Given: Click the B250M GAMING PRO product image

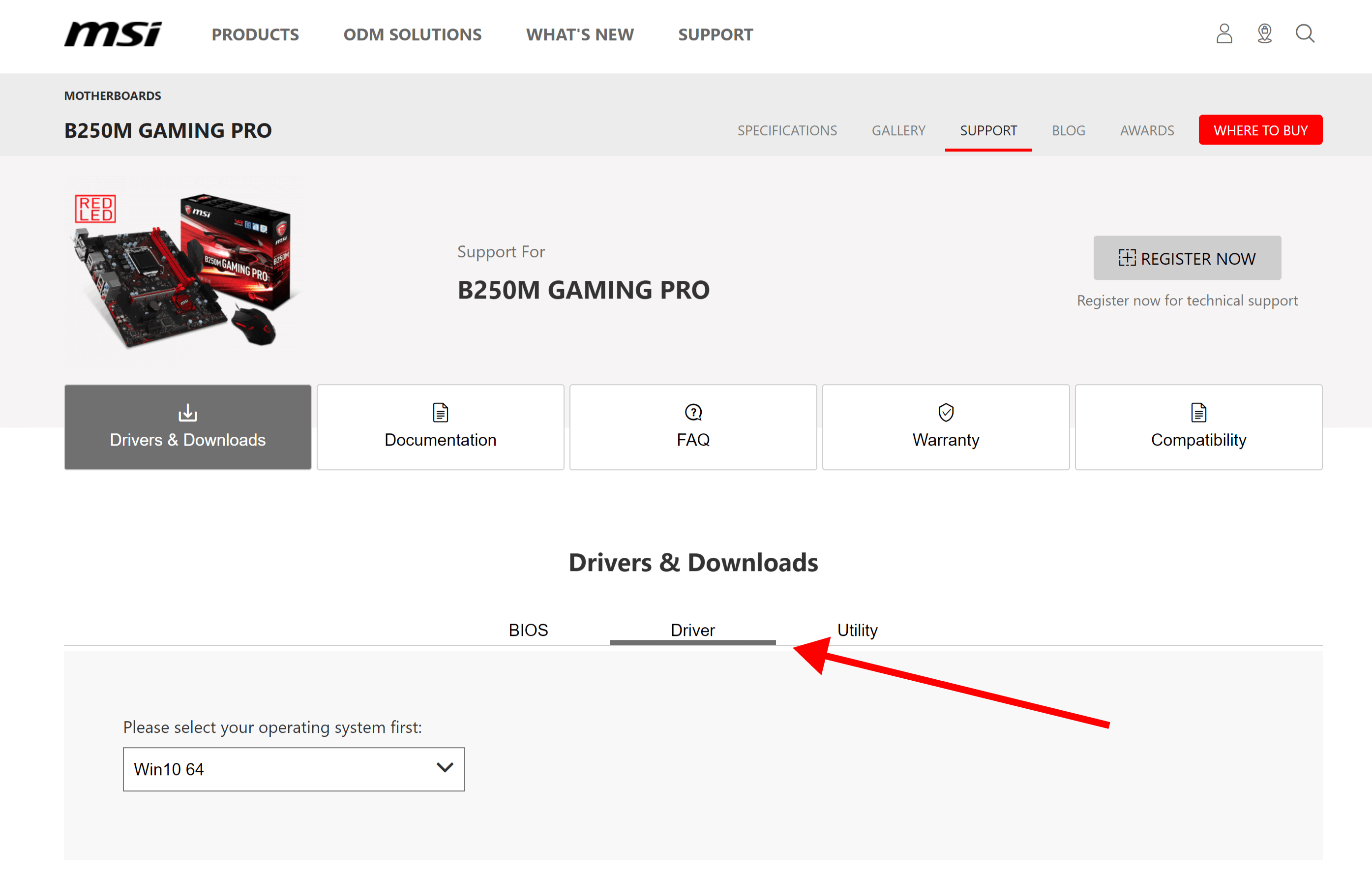Looking at the screenshot, I should coord(183,271).
